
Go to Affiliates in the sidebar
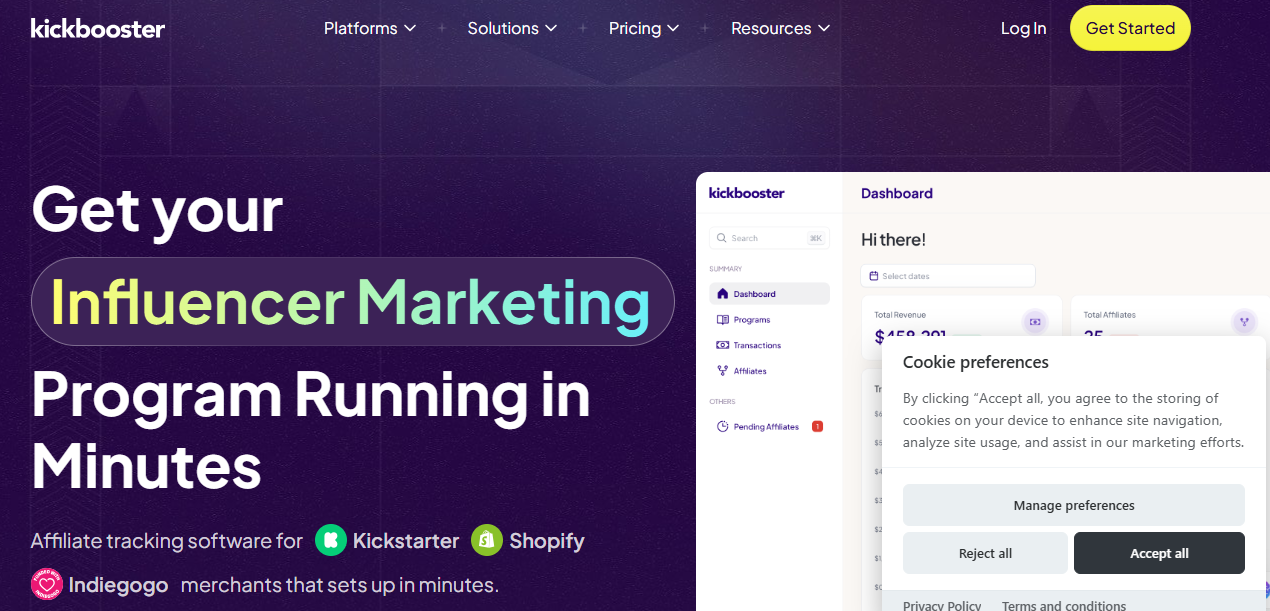749,371
